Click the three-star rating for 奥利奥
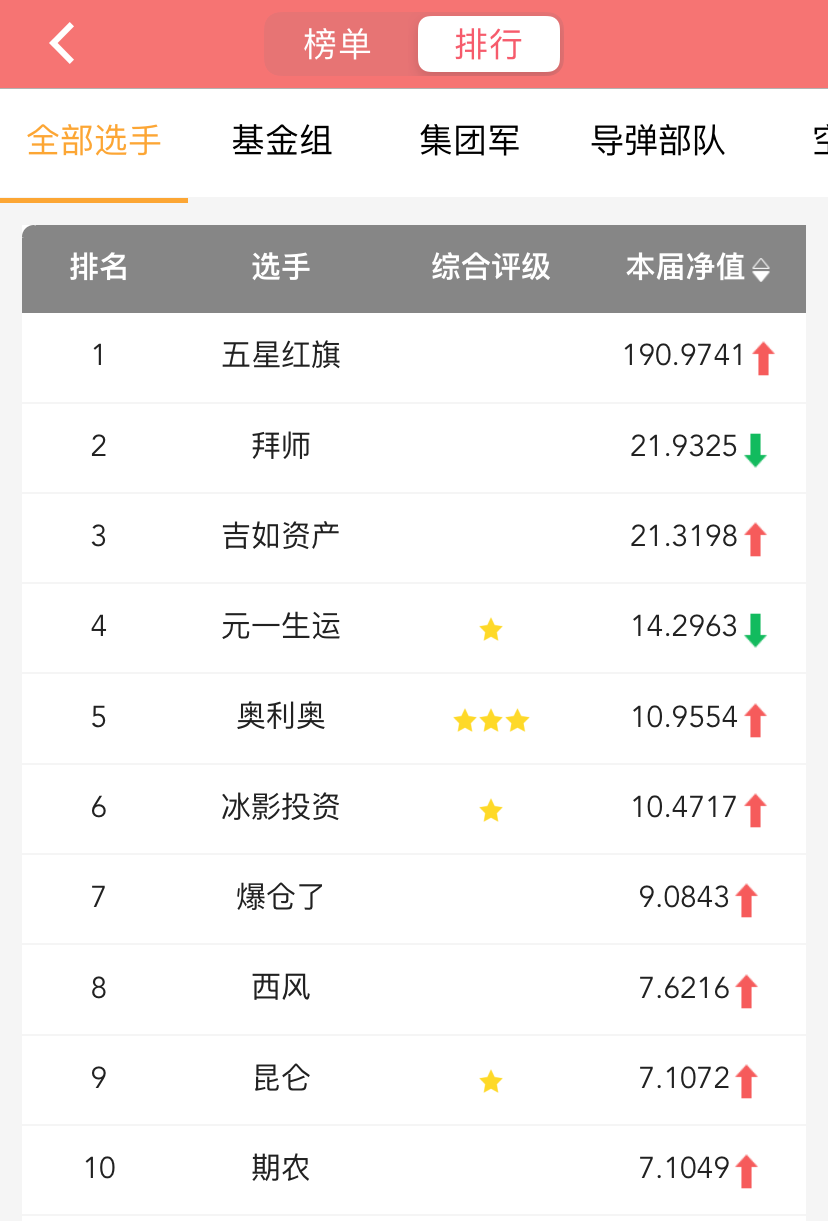The image size is (828, 1221). coord(491,720)
